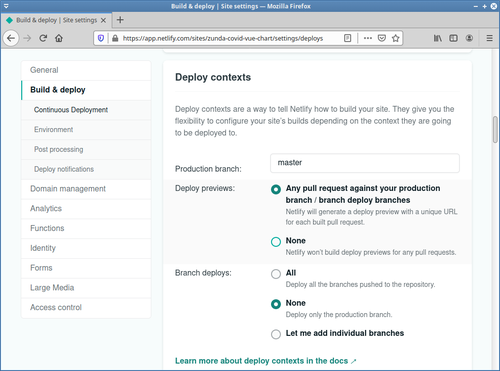Image resolution: width=500 pixels, height=371 pixels.
Task: Open the Firefox hamburger menu
Action: (x=489, y=38)
